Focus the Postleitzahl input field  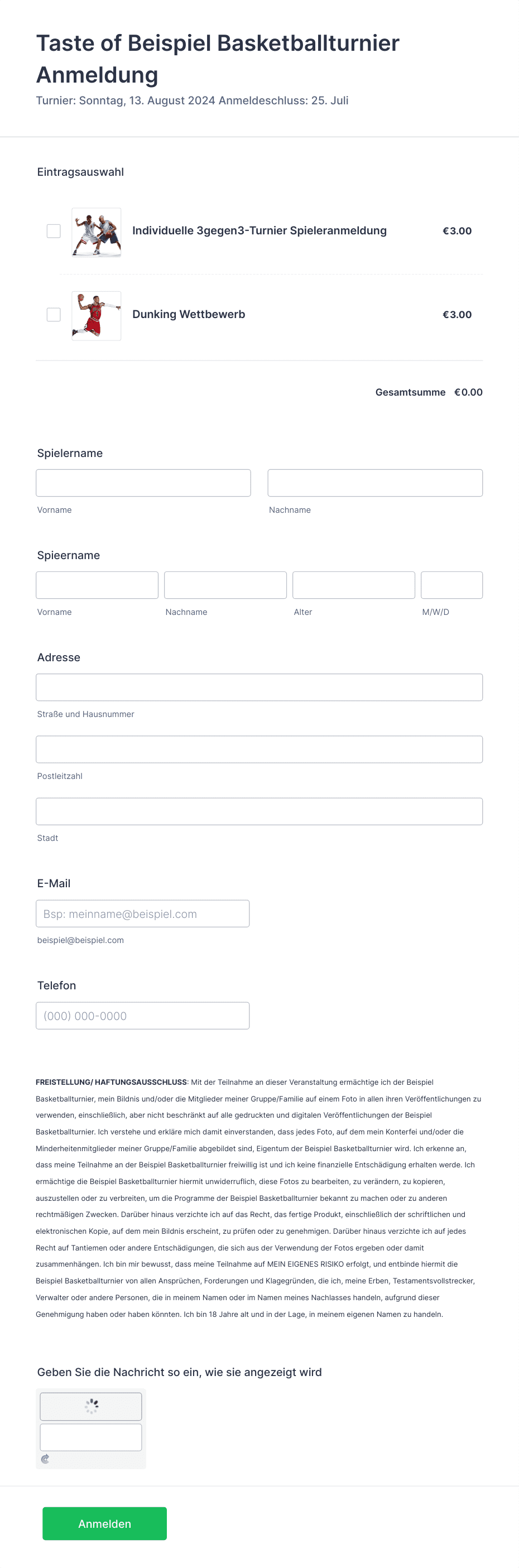point(259,749)
